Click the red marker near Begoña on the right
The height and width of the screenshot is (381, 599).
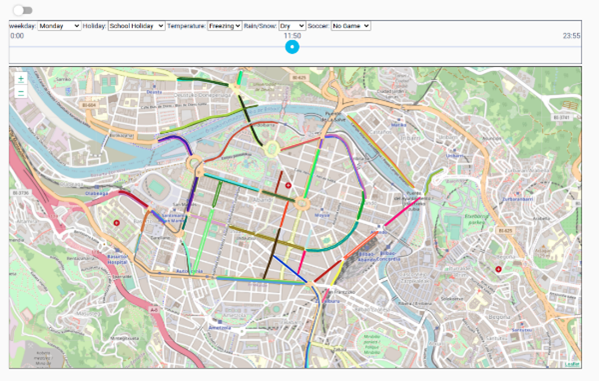tap(498, 269)
